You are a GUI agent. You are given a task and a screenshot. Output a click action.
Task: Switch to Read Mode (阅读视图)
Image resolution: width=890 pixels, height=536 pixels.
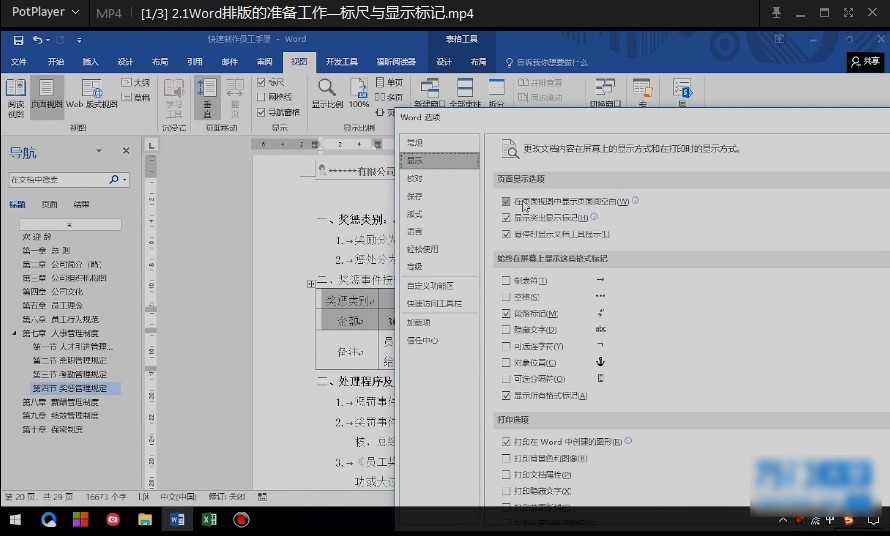coord(15,98)
